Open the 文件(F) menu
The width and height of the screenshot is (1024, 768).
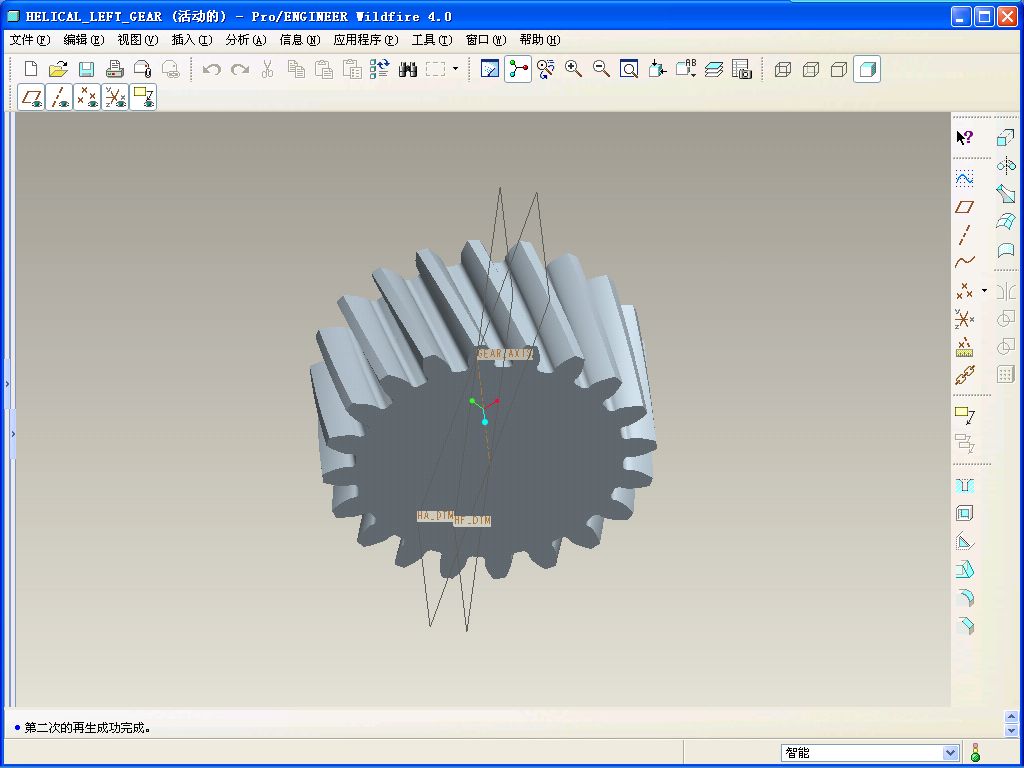[x=30, y=40]
